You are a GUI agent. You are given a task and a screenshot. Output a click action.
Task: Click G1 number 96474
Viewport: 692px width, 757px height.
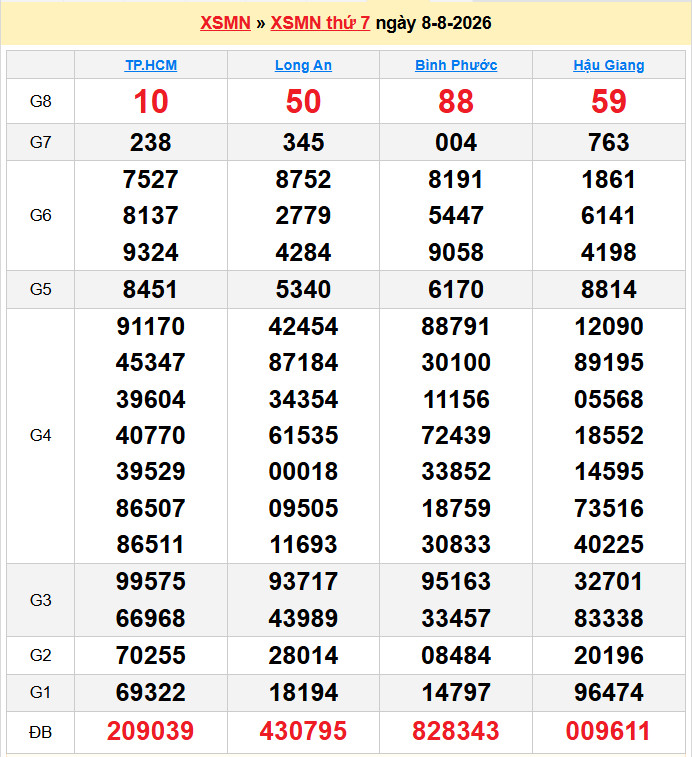coord(608,693)
